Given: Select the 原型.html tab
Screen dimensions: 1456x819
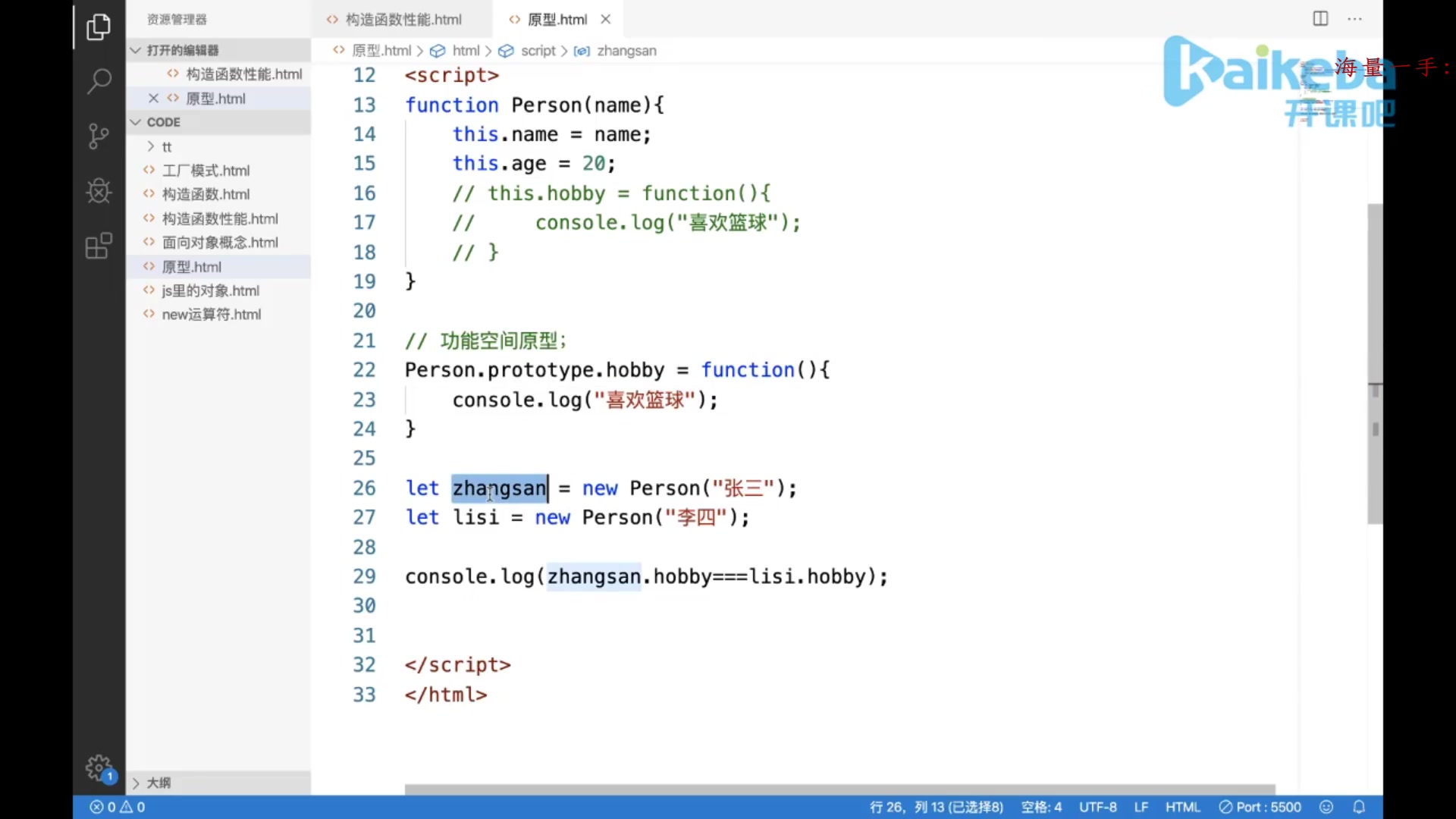Looking at the screenshot, I should pyautogui.click(x=556, y=19).
